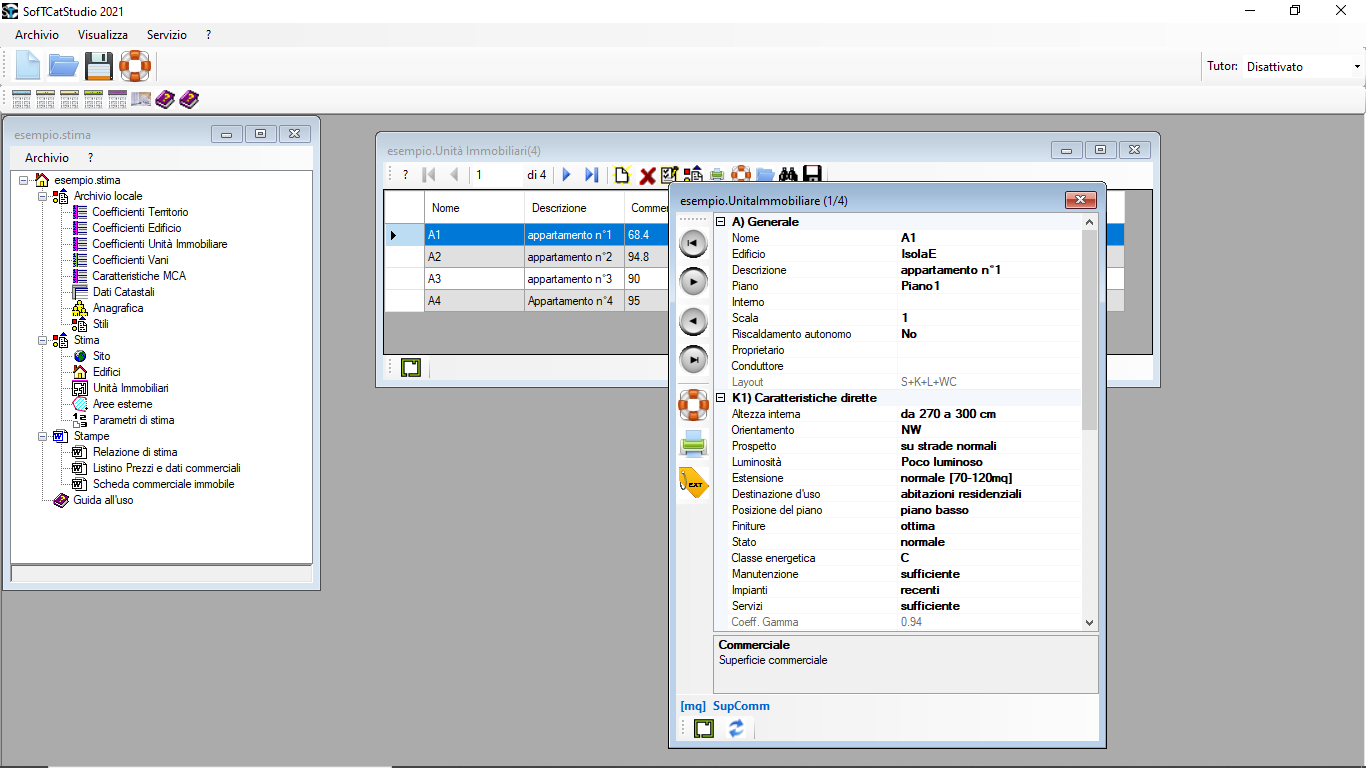The width and height of the screenshot is (1366, 768).
Task: Select Caratteristiche MCA in tree
Action: 139,276
